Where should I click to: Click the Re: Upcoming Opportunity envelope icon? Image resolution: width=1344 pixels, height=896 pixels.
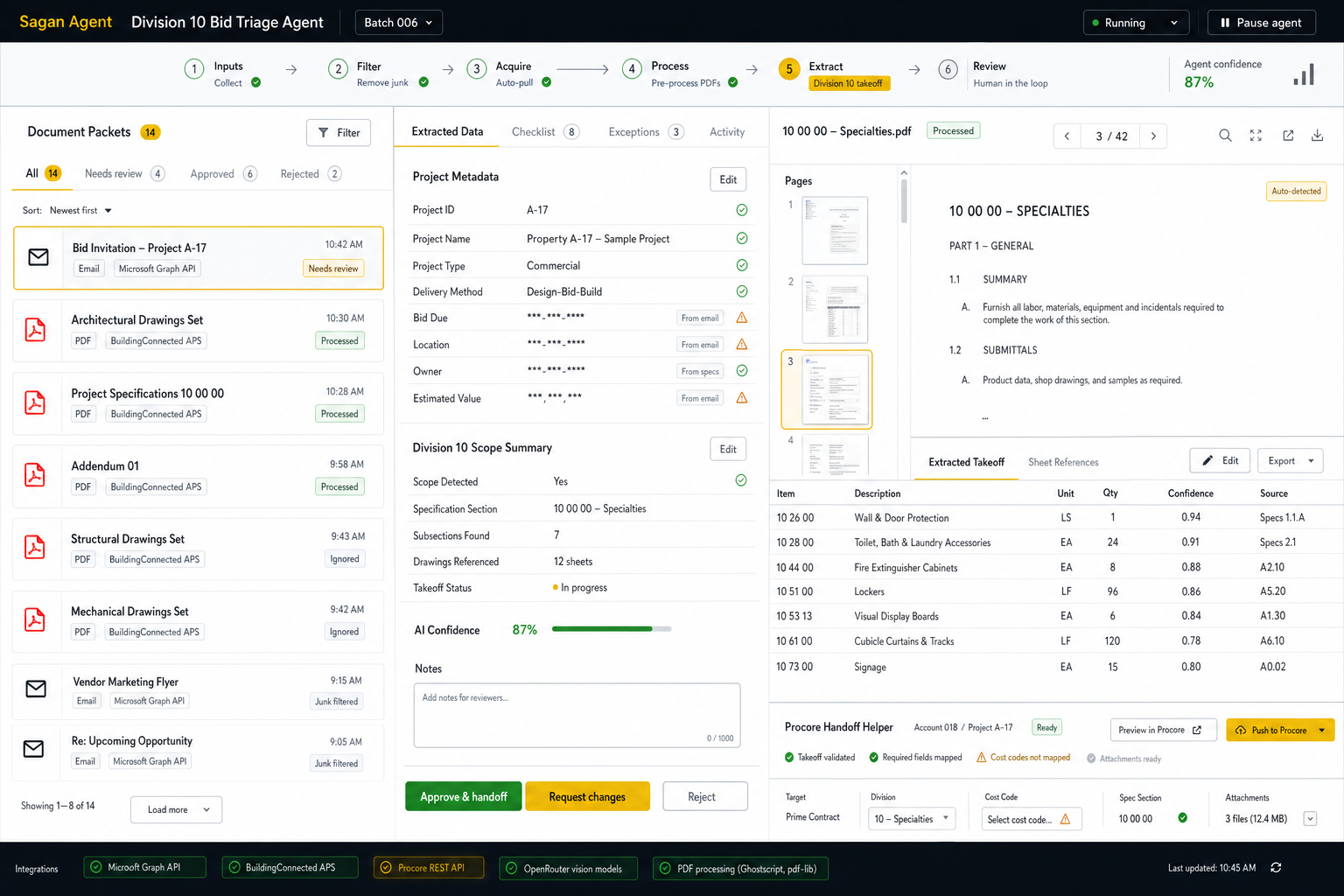[33, 749]
